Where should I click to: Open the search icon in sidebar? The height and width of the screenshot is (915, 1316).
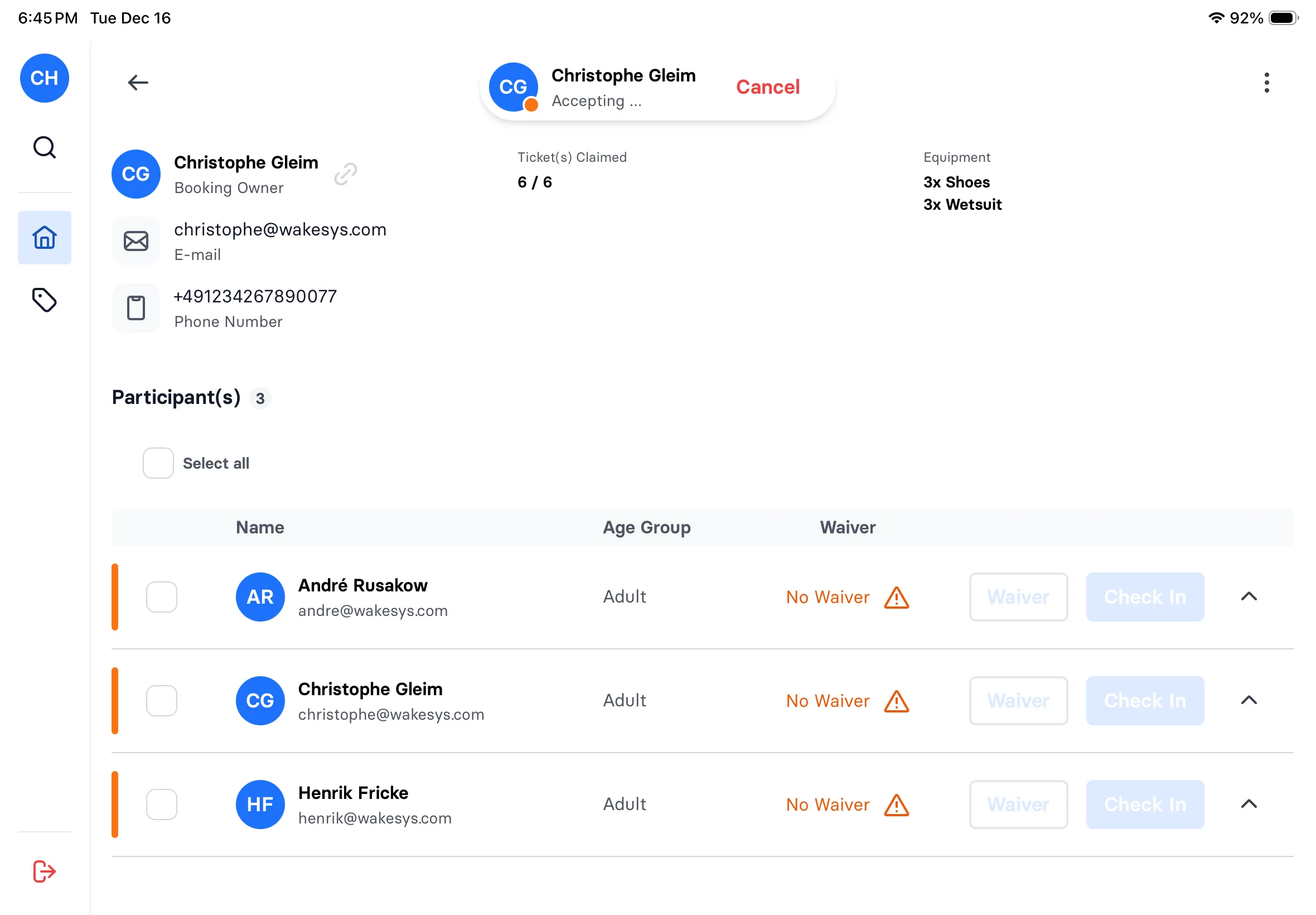[44, 147]
